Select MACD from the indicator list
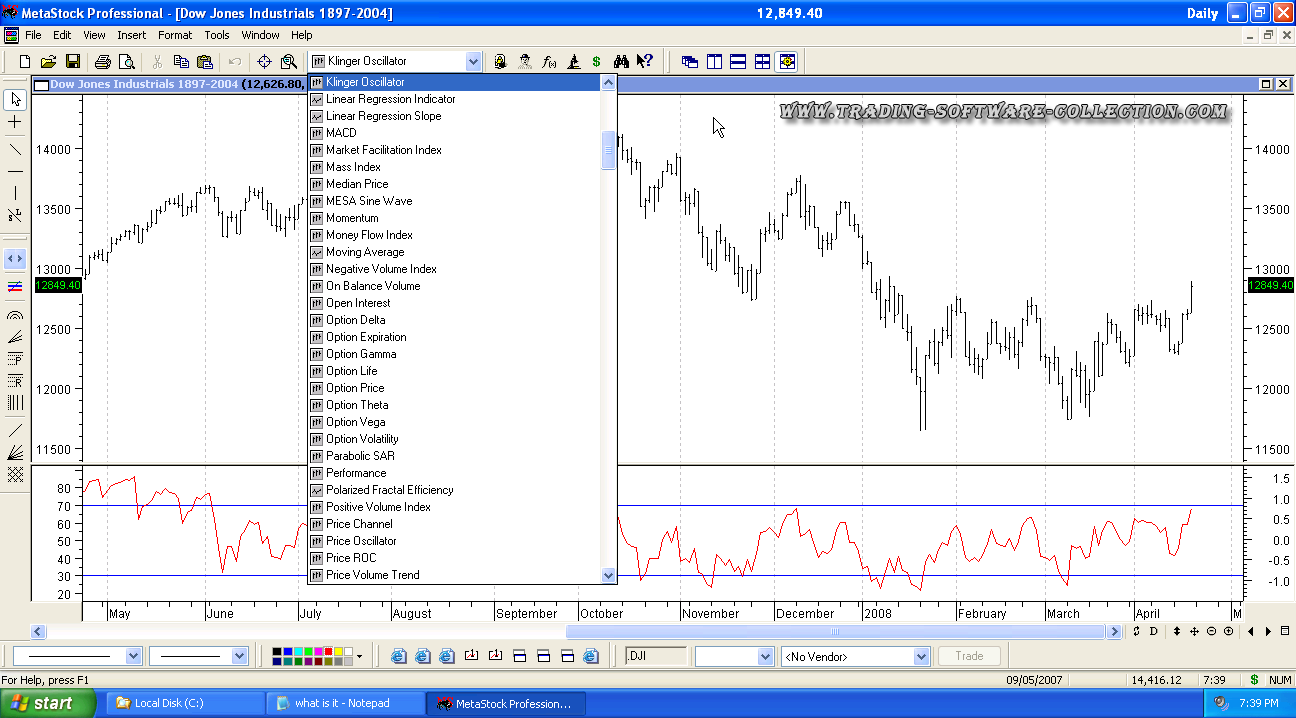Image resolution: width=1296 pixels, height=718 pixels. pyautogui.click(x=341, y=133)
